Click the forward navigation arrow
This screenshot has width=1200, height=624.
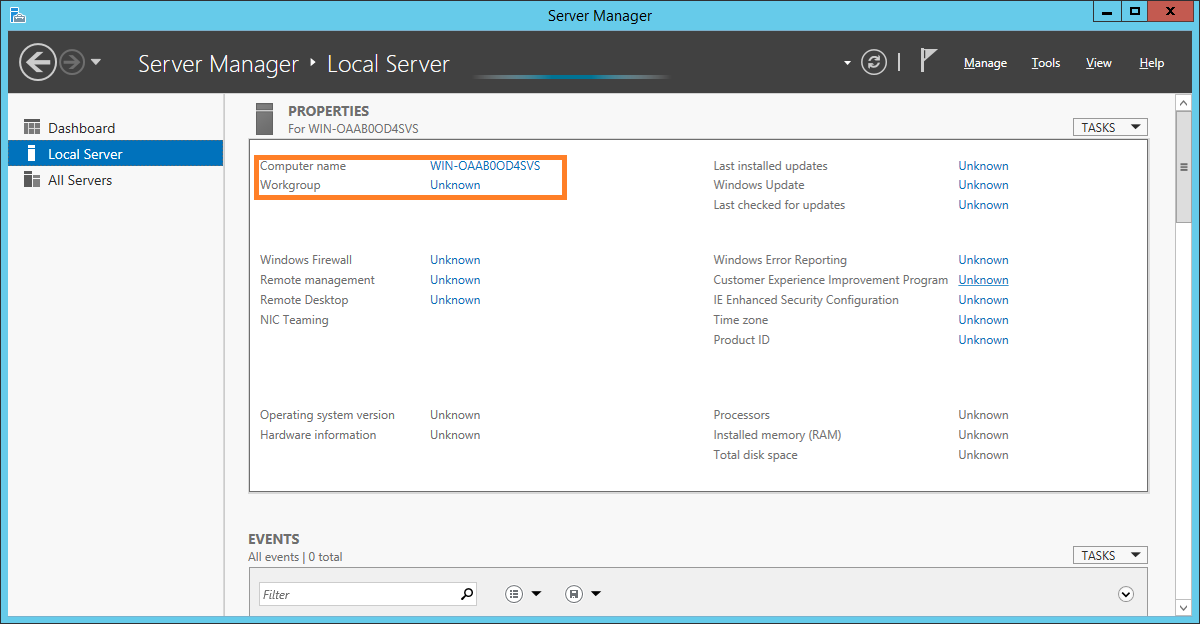pos(71,63)
